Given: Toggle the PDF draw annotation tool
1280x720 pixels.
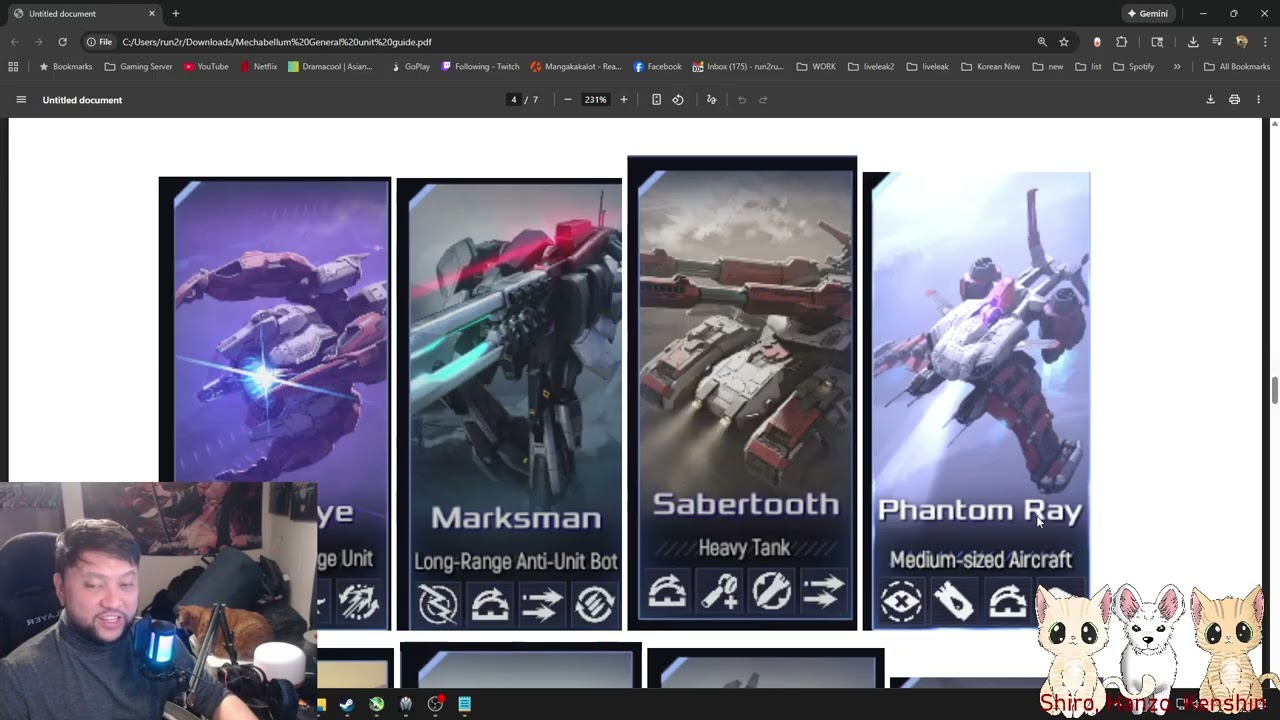Looking at the screenshot, I should [x=712, y=100].
